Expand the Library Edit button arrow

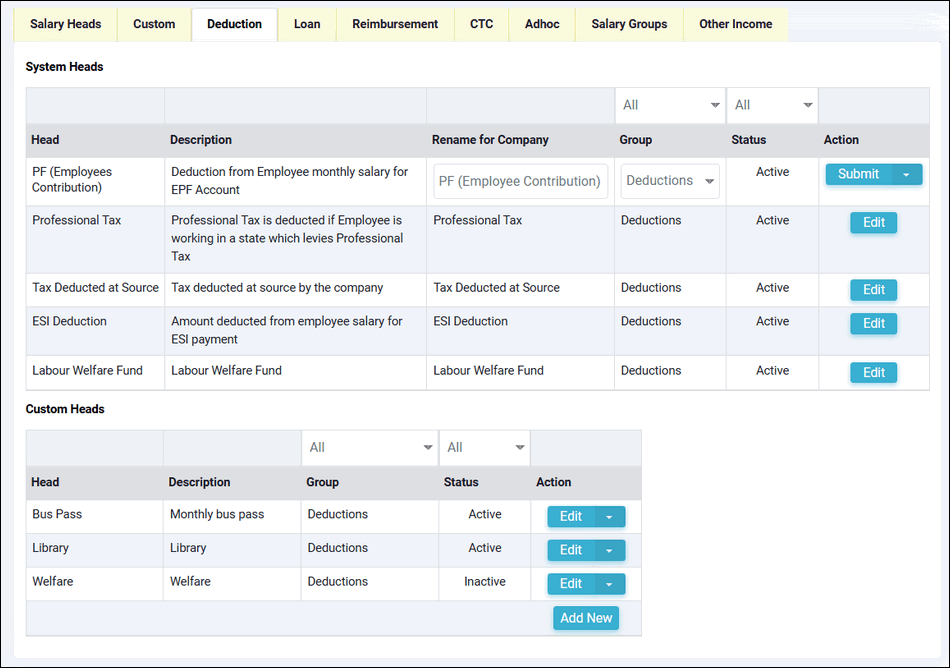[609, 550]
